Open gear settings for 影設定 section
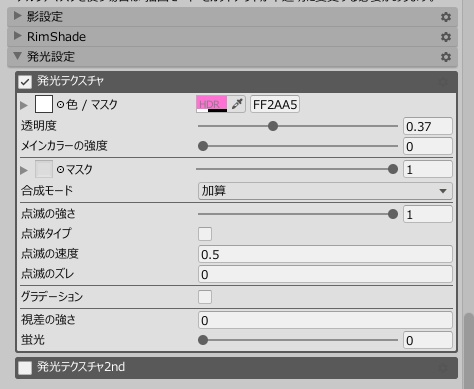 (446, 17)
